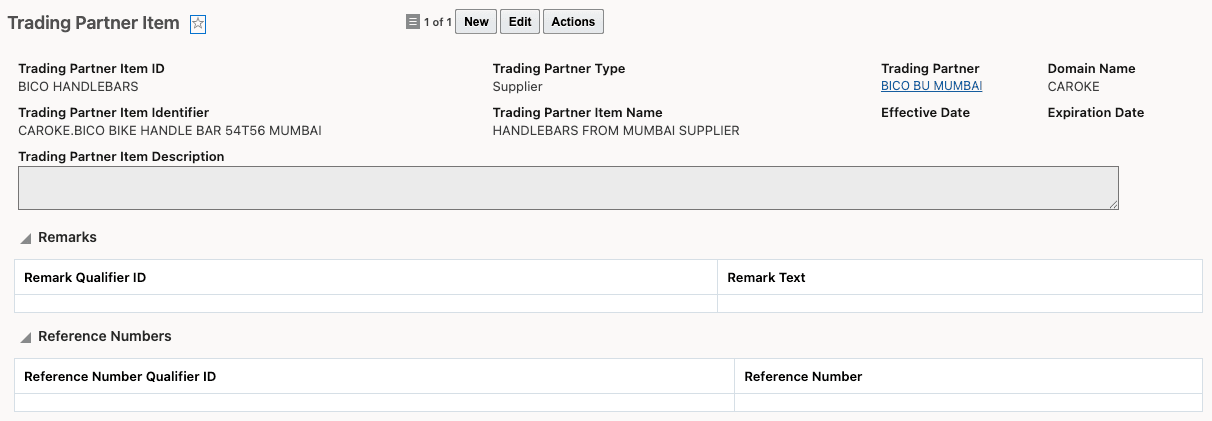Screen dimensions: 1212x421
Task: Select the empty row under Remark Qualifier ID
Action: pyautogui.click(x=366, y=303)
